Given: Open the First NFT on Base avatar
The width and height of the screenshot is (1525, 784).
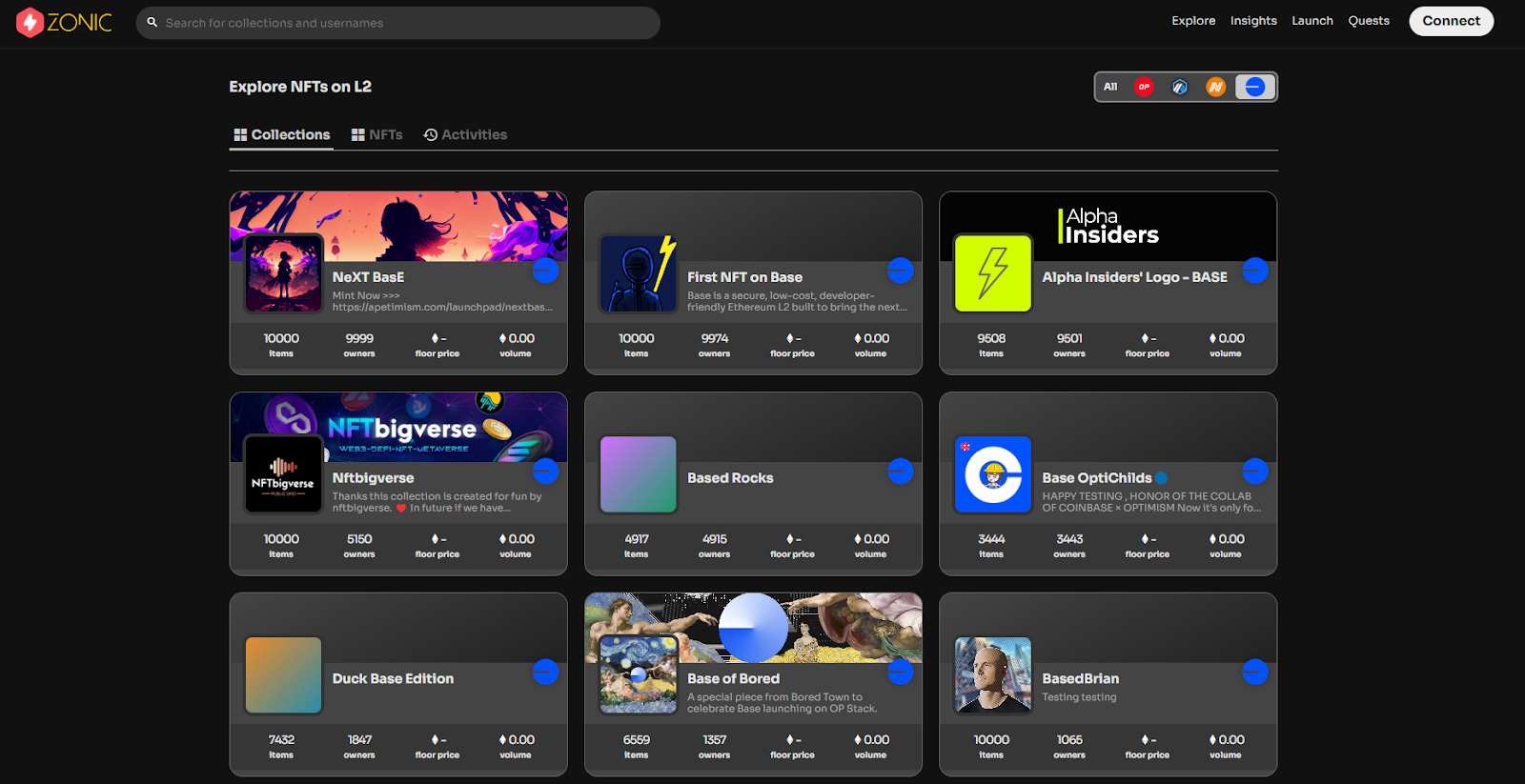Looking at the screenshot, I should (638, 273).
